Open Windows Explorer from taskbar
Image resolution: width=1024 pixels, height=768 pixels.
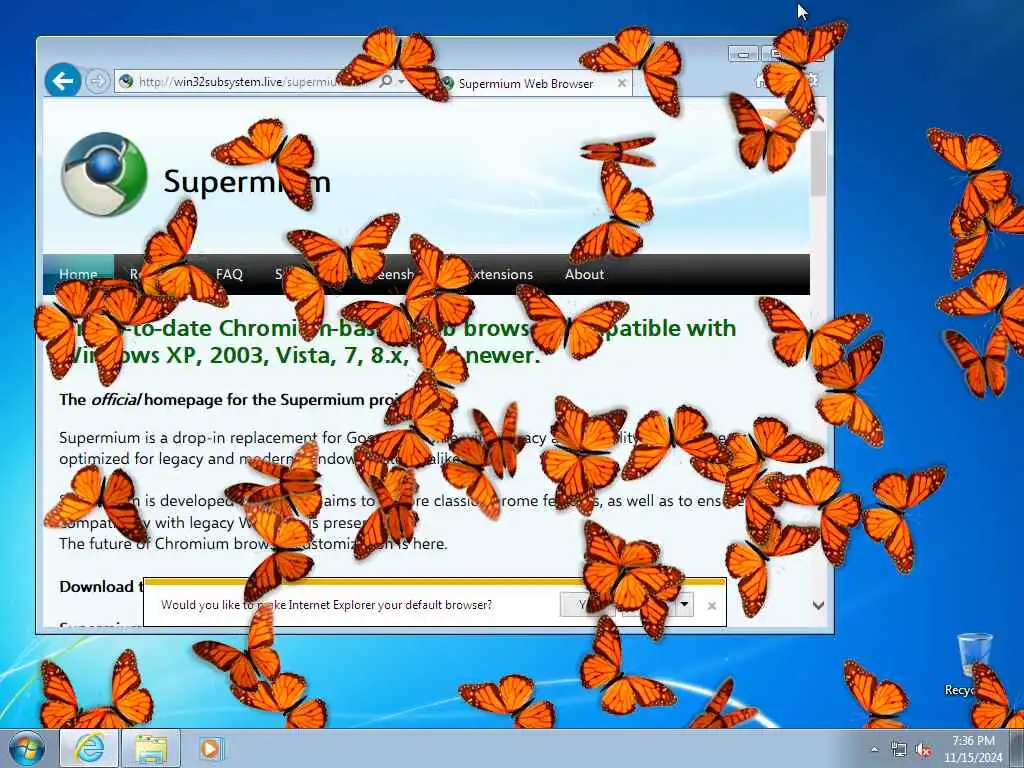click(x=151, y=748)
